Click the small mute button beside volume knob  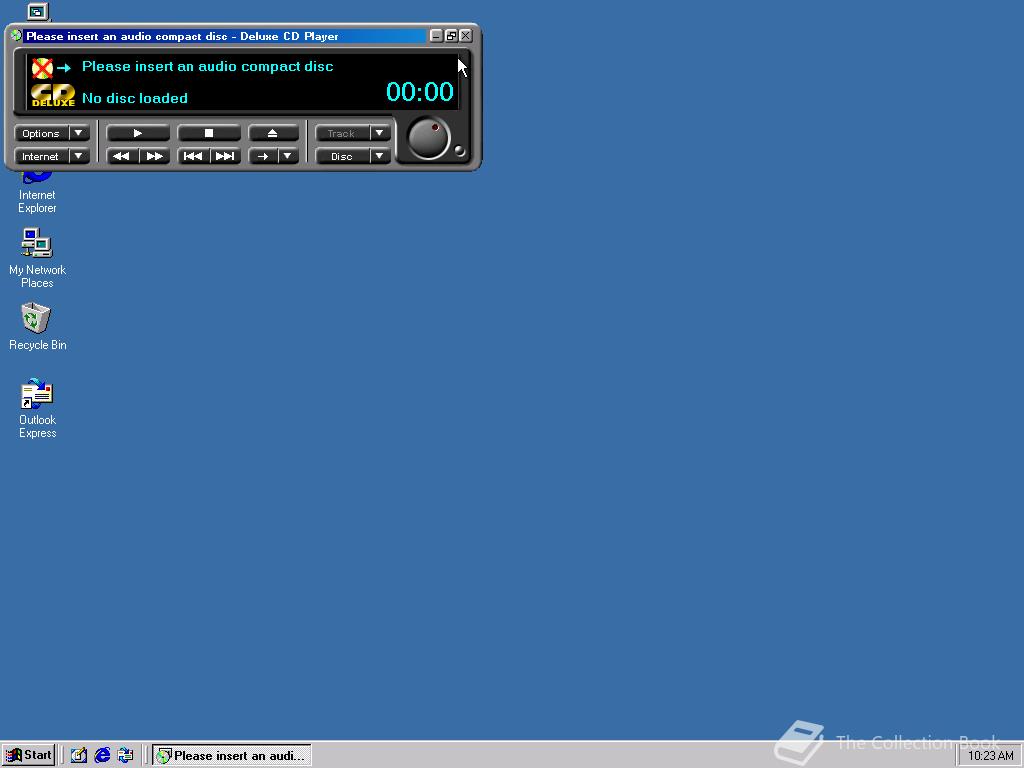click(x=460, y=151)
